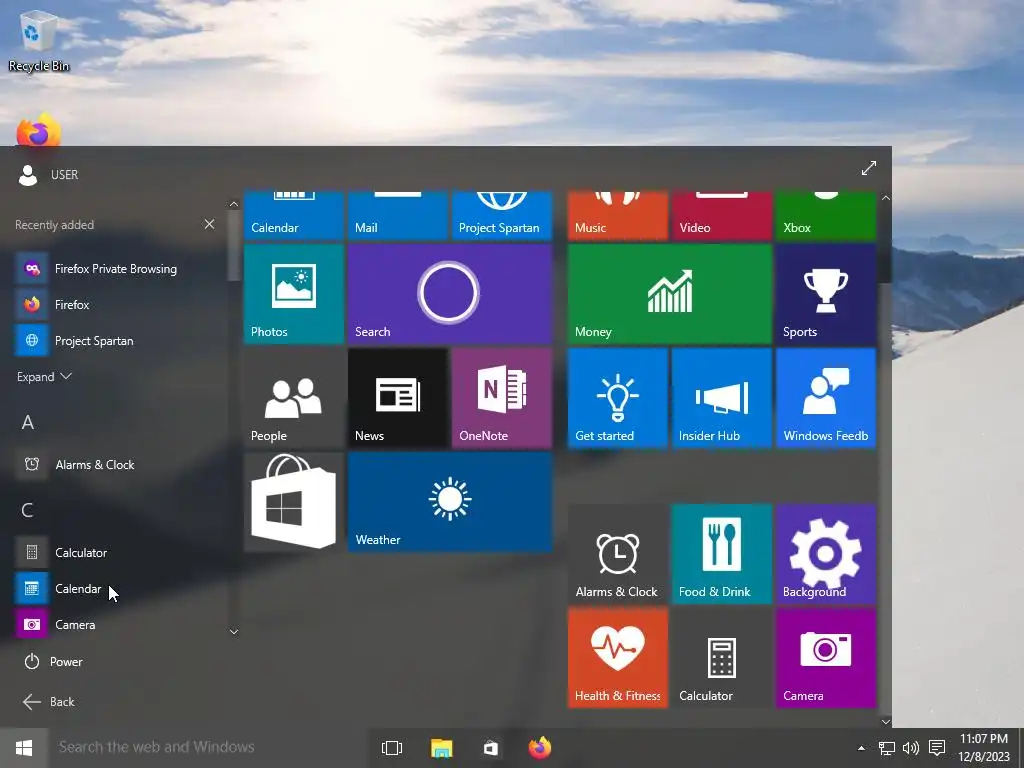This screenshot has width=1024, height=768.
Task: Open File Explorer from the taskbar
Action: [441, 748]
